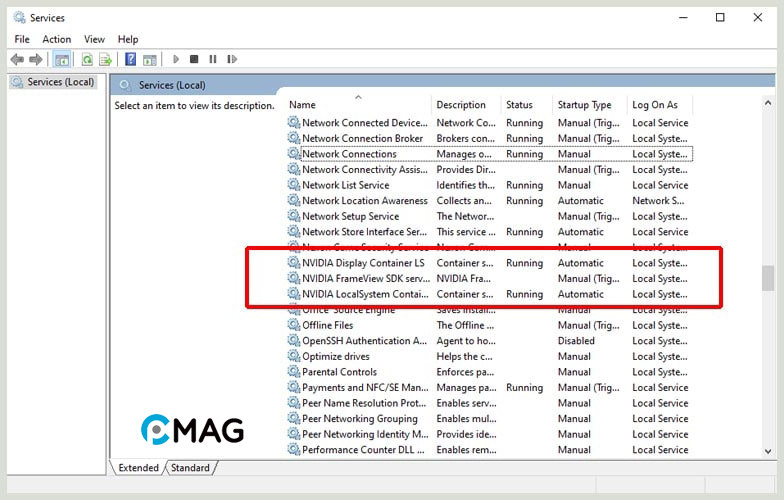Image resolution: width=784 pixels, height=500 pixels.
Task: Open the View menu
Action: point(94,39)
